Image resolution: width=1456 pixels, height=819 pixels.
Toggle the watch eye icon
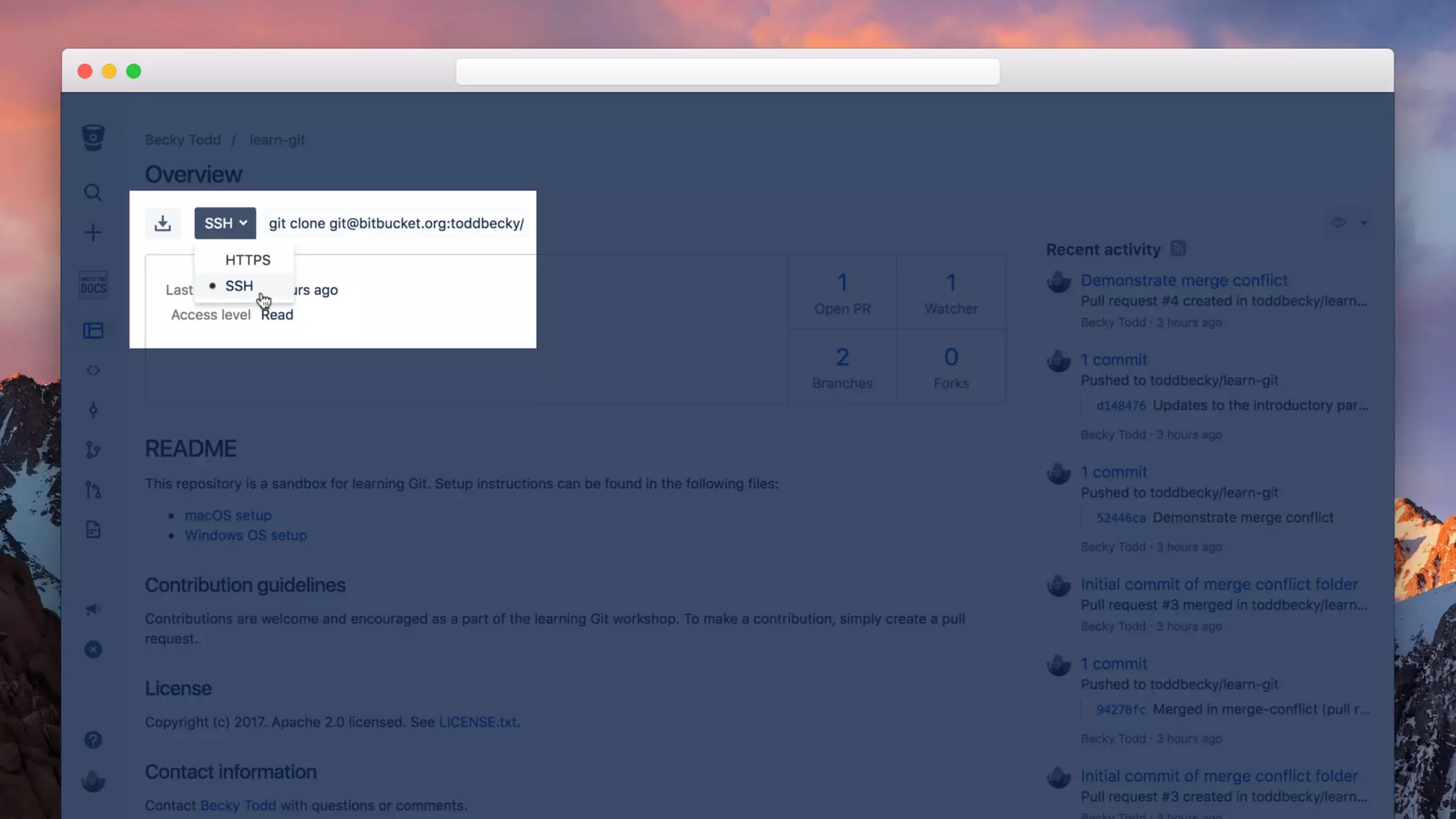1338,223
